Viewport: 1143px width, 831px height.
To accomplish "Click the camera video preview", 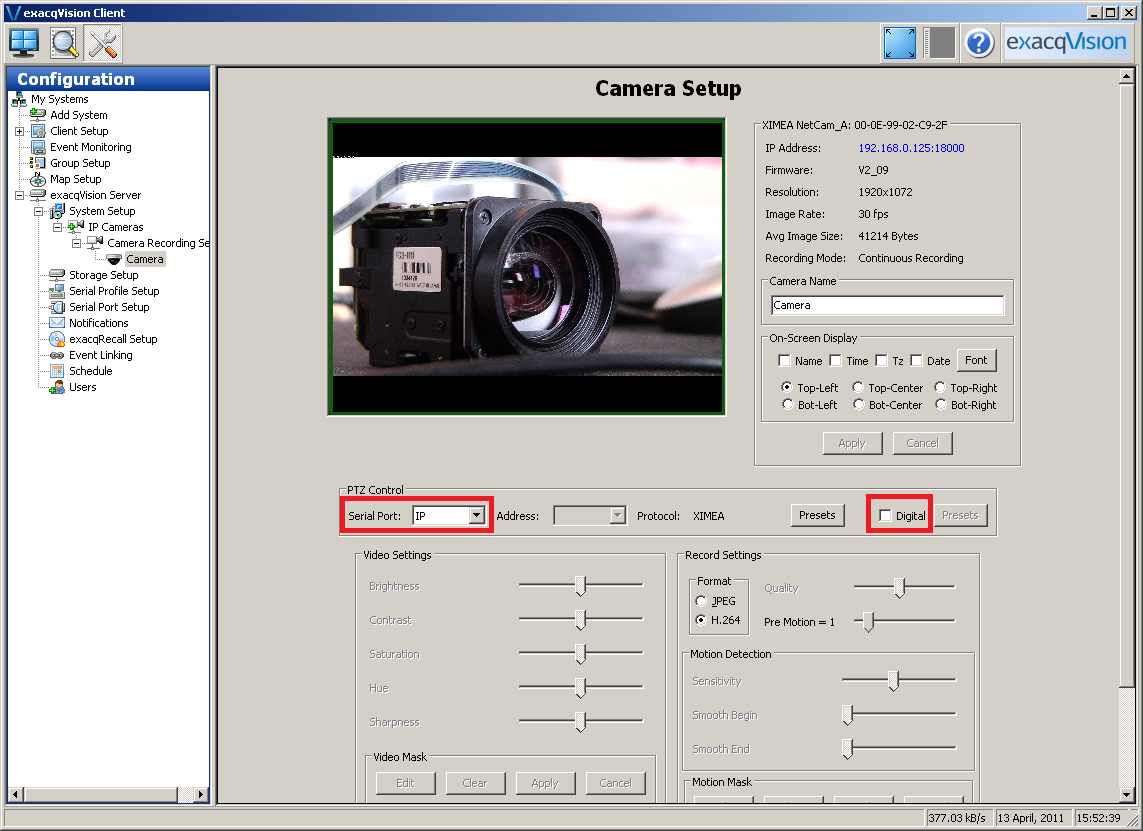I will (x=526, y=267).
